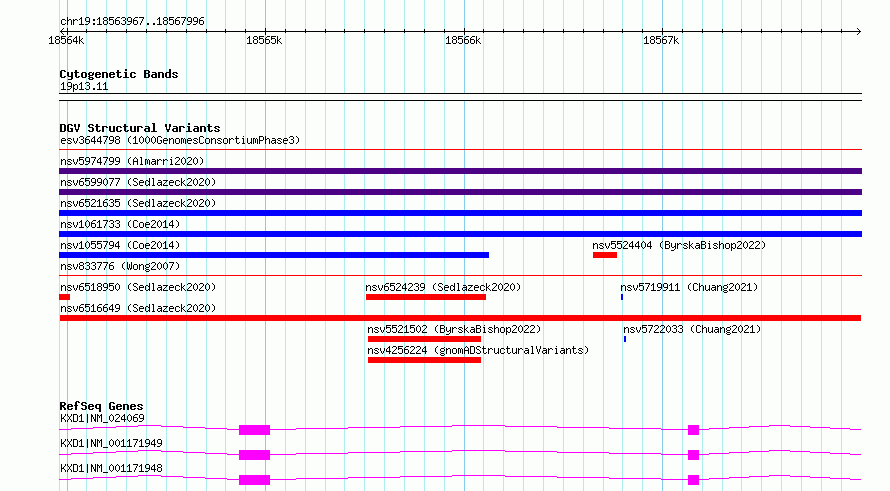The width and height of the screenshot is (890, 491).
Task: Click the nsv5521502 ByrskaBishop2022 red bar
Action: point(425,339)
